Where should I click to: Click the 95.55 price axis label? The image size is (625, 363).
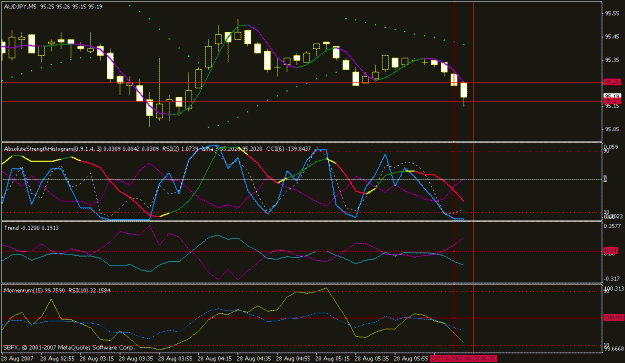[612, 14]
